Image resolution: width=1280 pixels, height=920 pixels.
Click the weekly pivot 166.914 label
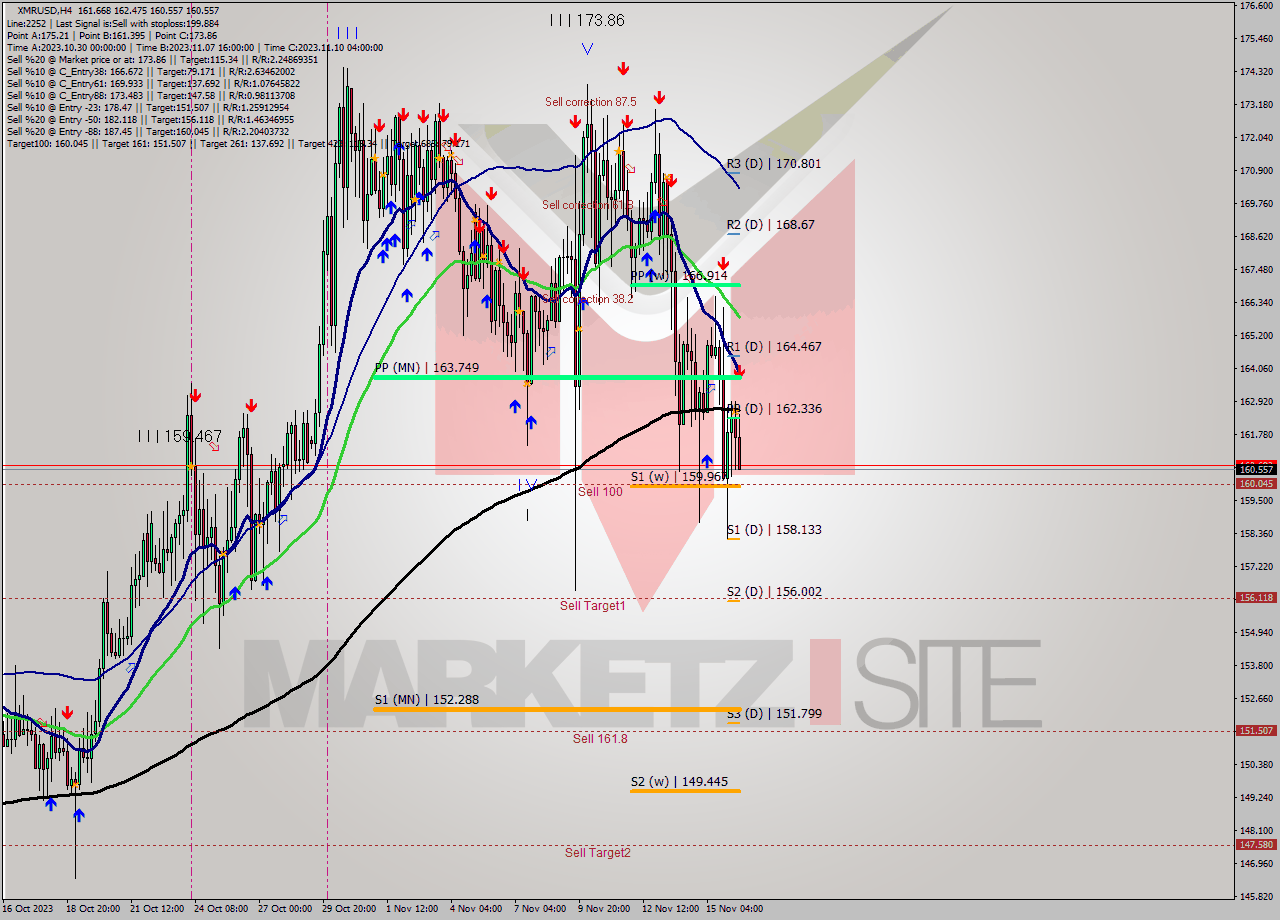pyautogui.click(x=679, y=276)
